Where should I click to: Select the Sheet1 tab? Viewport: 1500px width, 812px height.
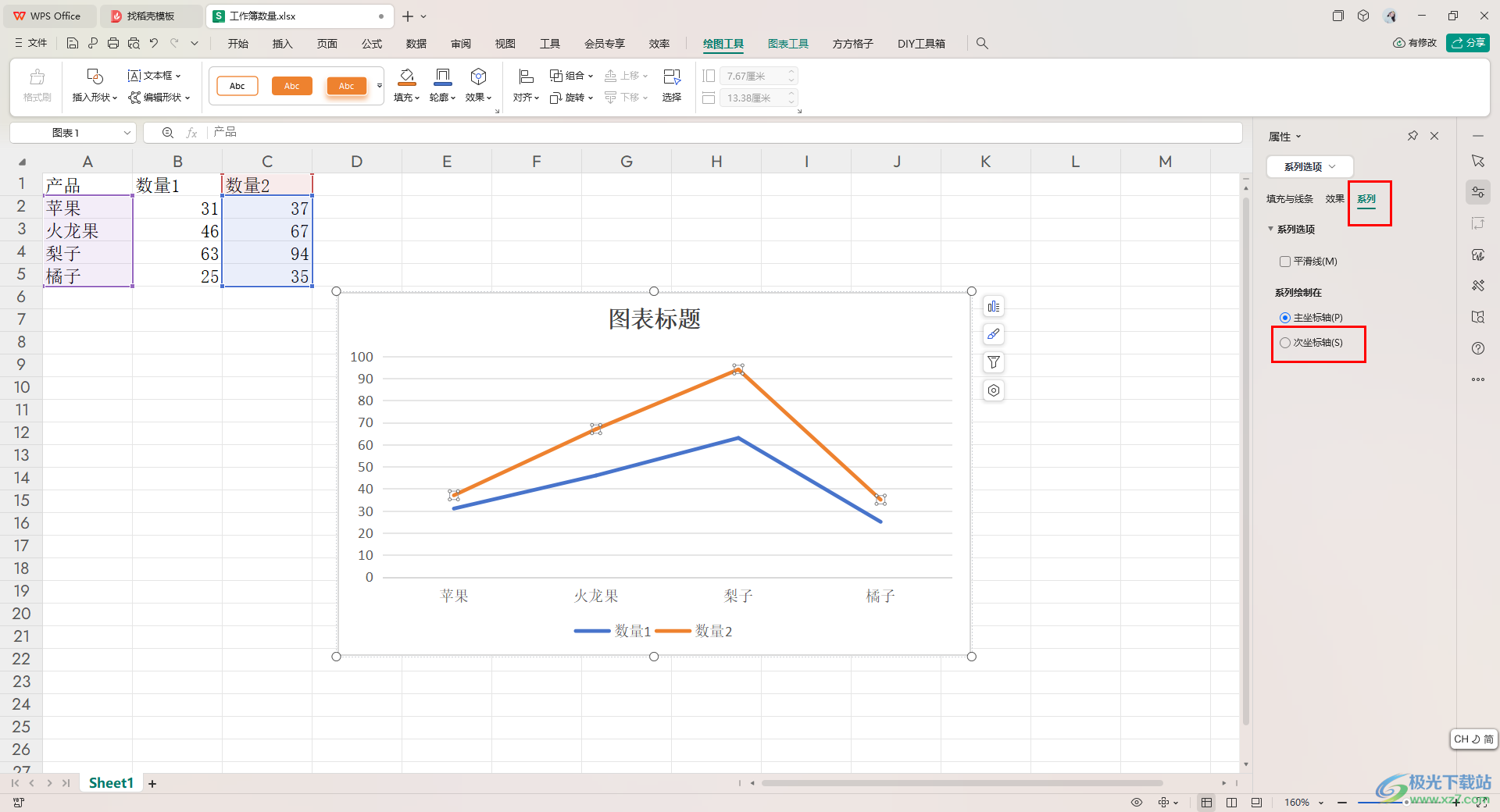(111, 783)
